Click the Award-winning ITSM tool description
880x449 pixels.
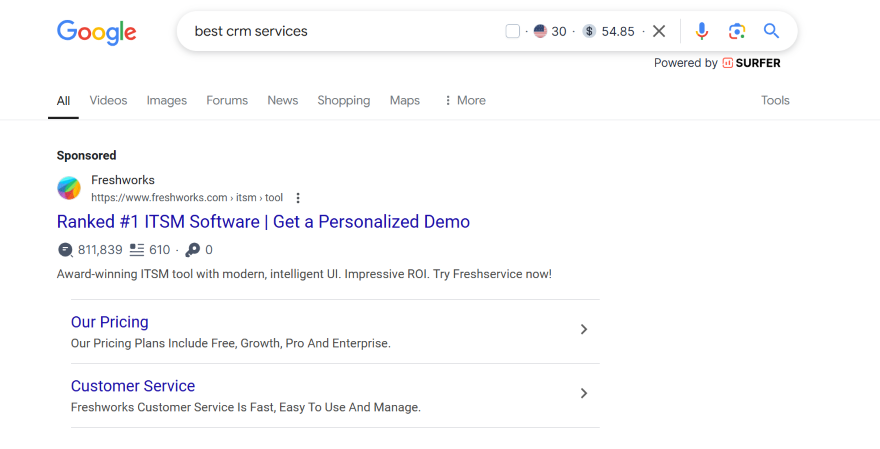tap(304, 274)
